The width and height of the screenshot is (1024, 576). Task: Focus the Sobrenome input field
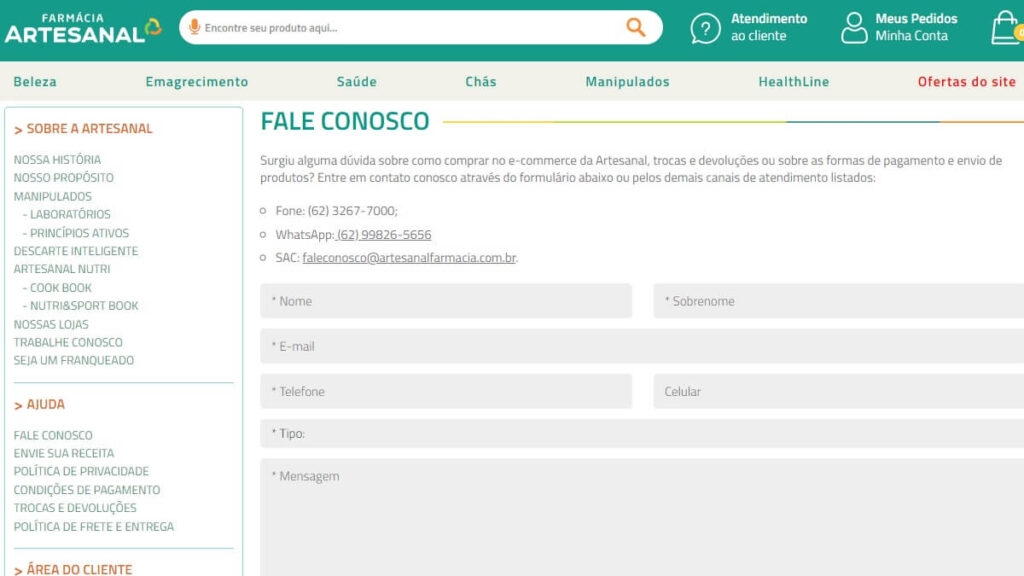(x=839, y=301)
